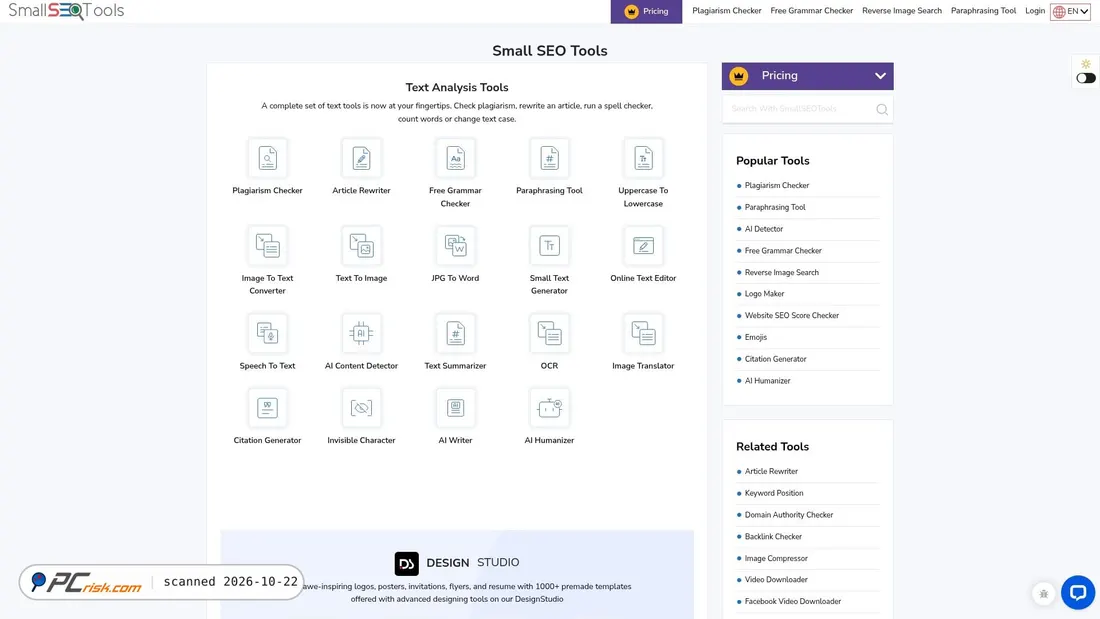
Task: Select Paraphrasing Tool in top navigation
Action: (x=984, y=11)
